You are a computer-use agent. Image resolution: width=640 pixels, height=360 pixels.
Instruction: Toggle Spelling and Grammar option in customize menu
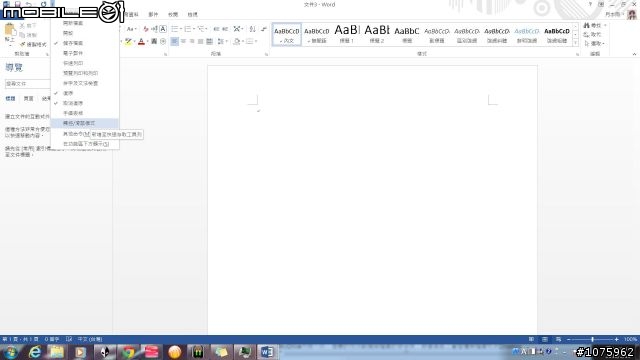pos(85,83)
